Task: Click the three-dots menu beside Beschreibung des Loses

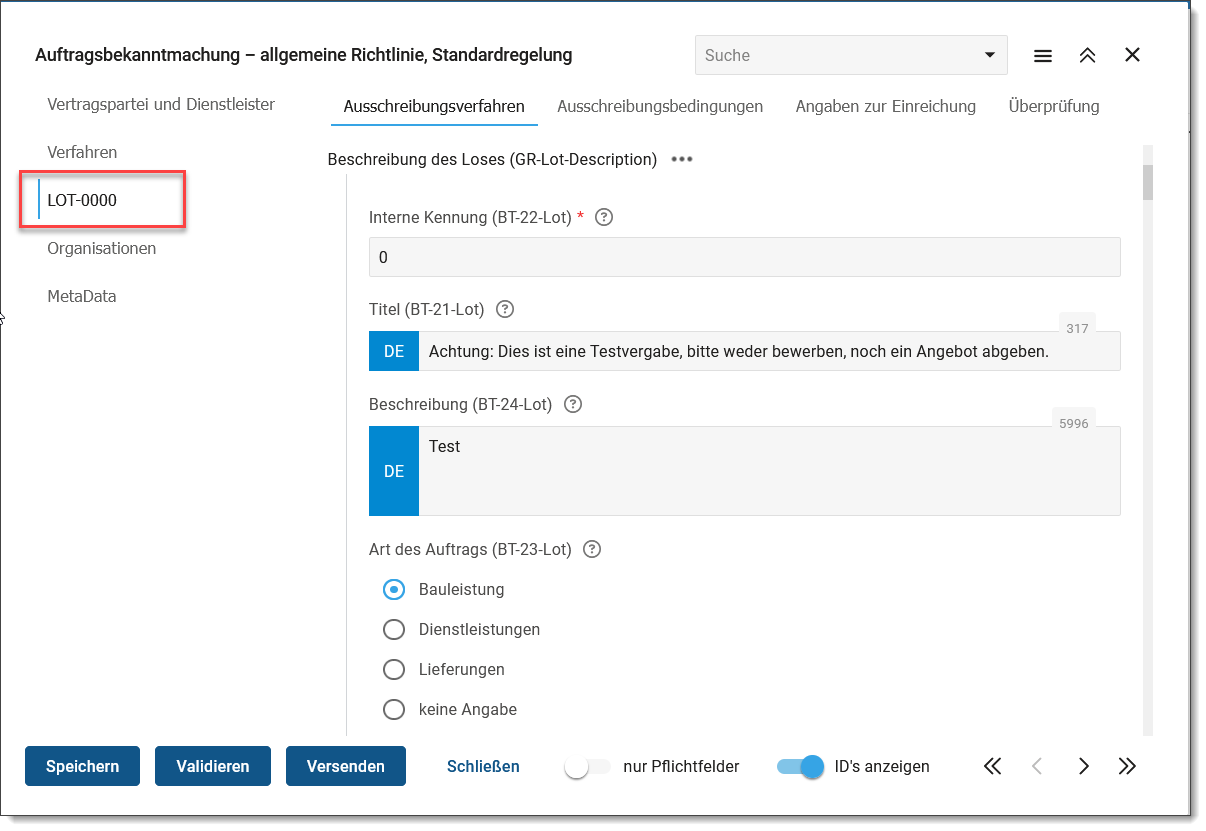Action: pyautogui.click(x=682, y=160)
